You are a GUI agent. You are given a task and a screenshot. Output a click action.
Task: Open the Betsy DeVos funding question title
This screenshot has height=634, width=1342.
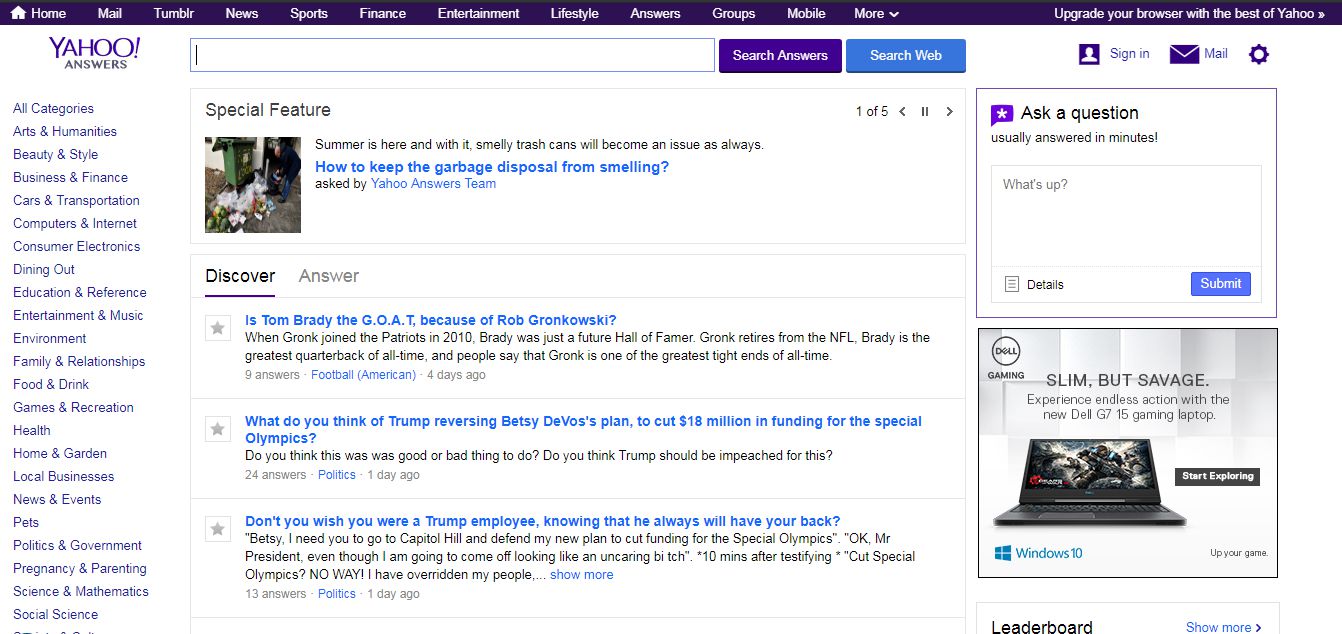coord(583,430)
